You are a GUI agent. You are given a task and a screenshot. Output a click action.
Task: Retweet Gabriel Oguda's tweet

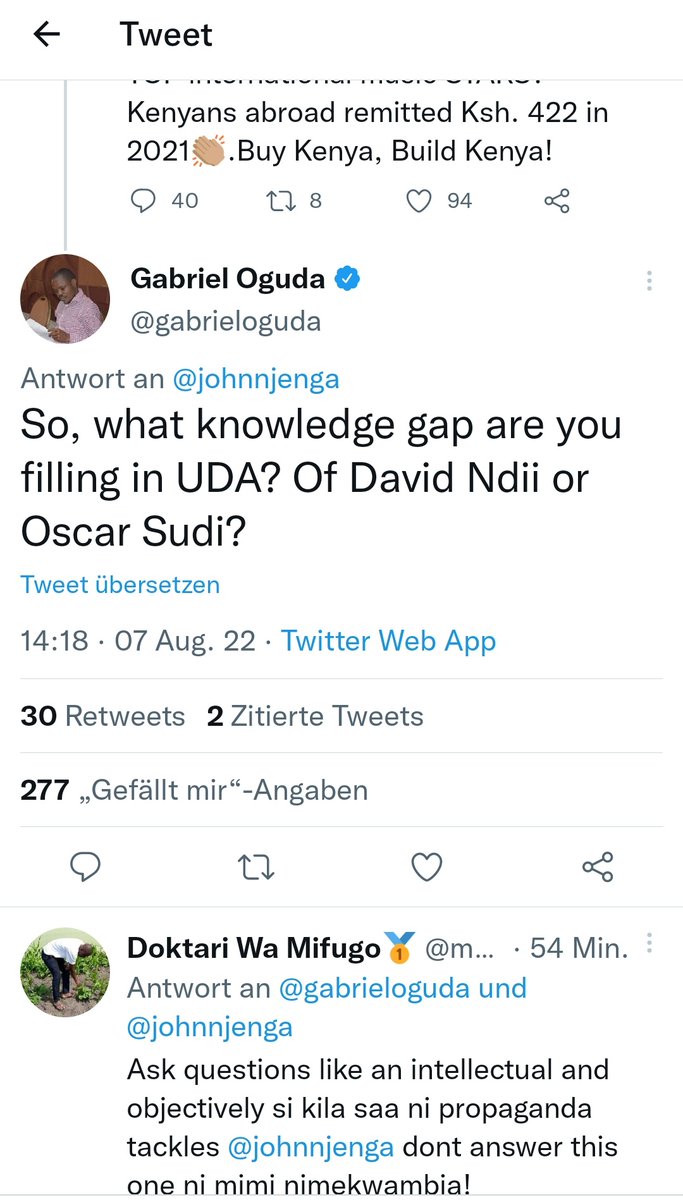click(256, 867)
